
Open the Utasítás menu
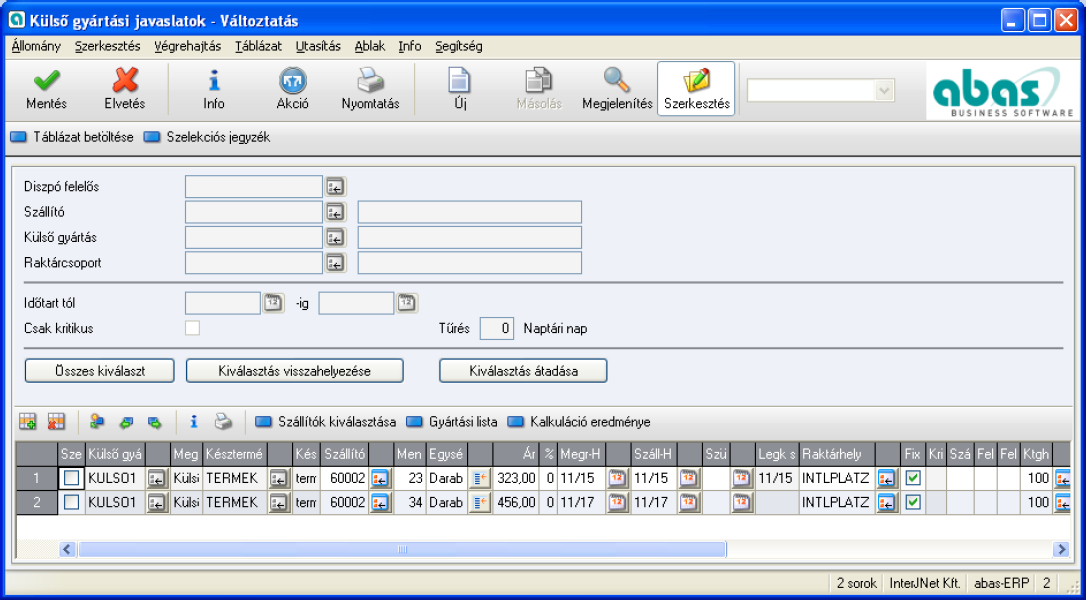pyautogui.click(x=318, y=46)
